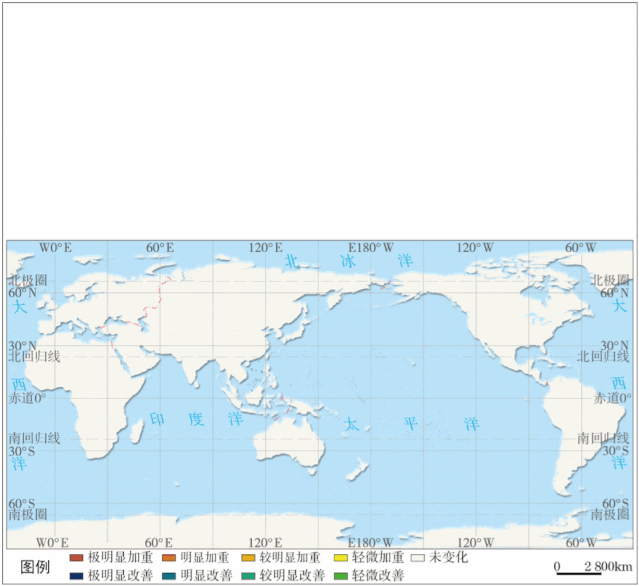This screenshot has width=639, height=586.
Task: Select the 较明显加重 legend swatch
Action: [x=248, y=557]
